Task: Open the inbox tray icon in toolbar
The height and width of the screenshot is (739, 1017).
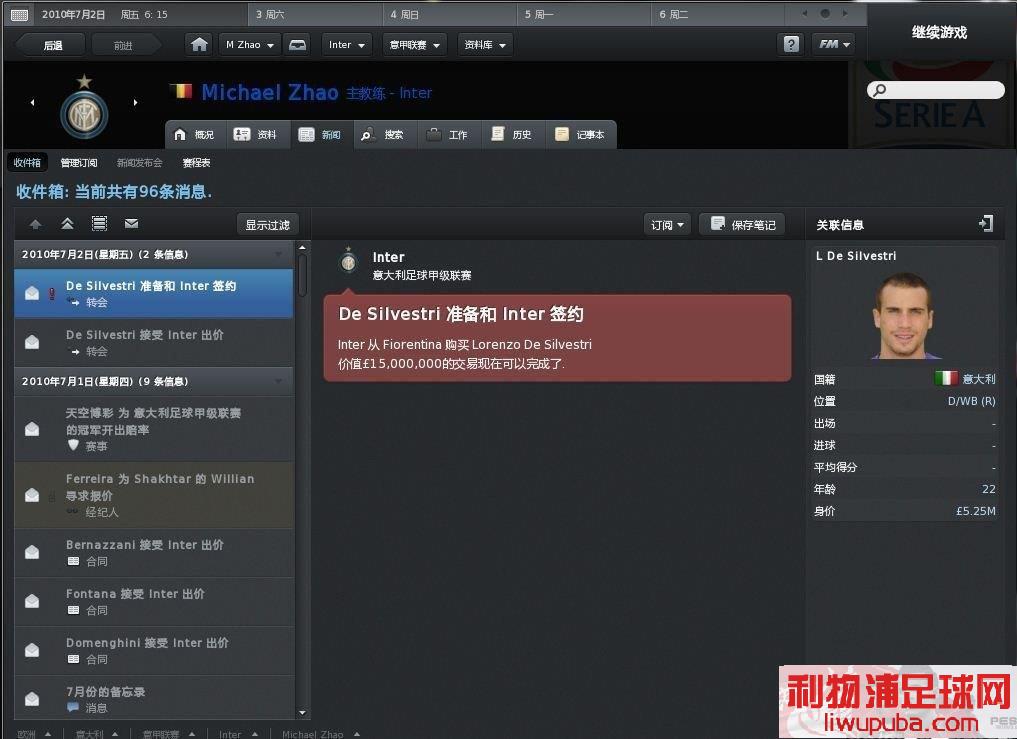Action: (298, 45)
